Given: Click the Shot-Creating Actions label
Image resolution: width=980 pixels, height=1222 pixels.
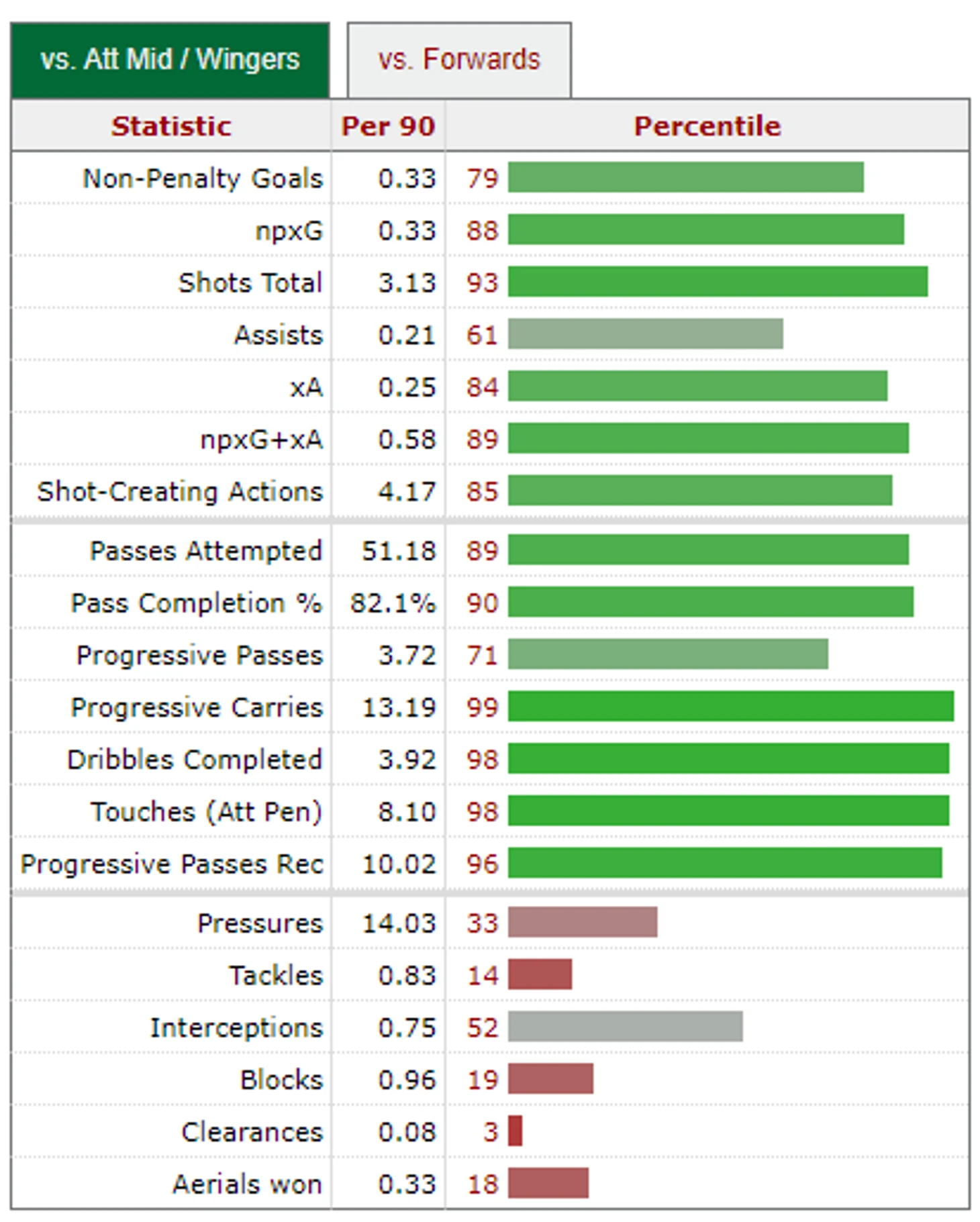Looking at the screenshot, I should (180, 491).
